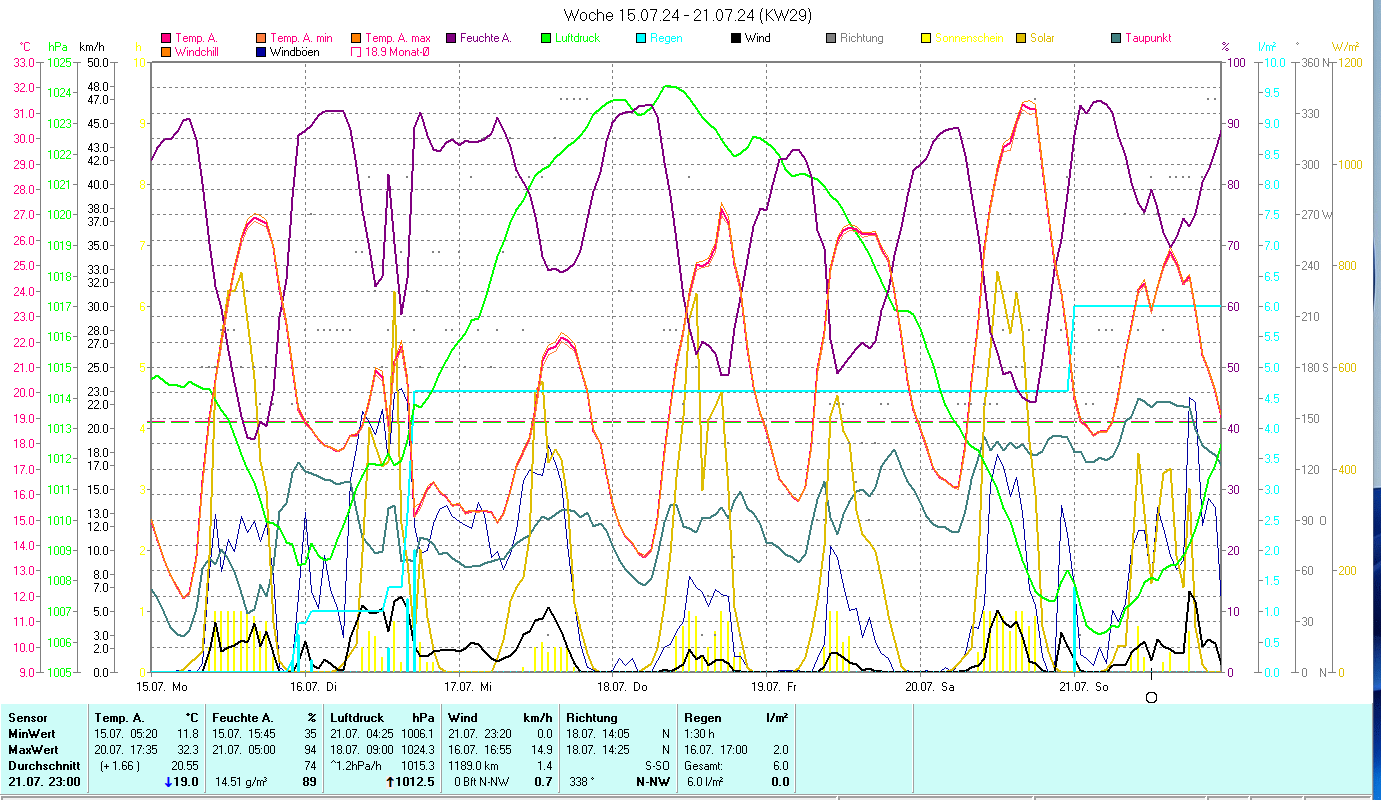Click the chart title Woche 15.07.24 - 21.07.24 (KW29)
This screenshot has height=800, width=1381.
pyautogui.click(x=688, y=15)
